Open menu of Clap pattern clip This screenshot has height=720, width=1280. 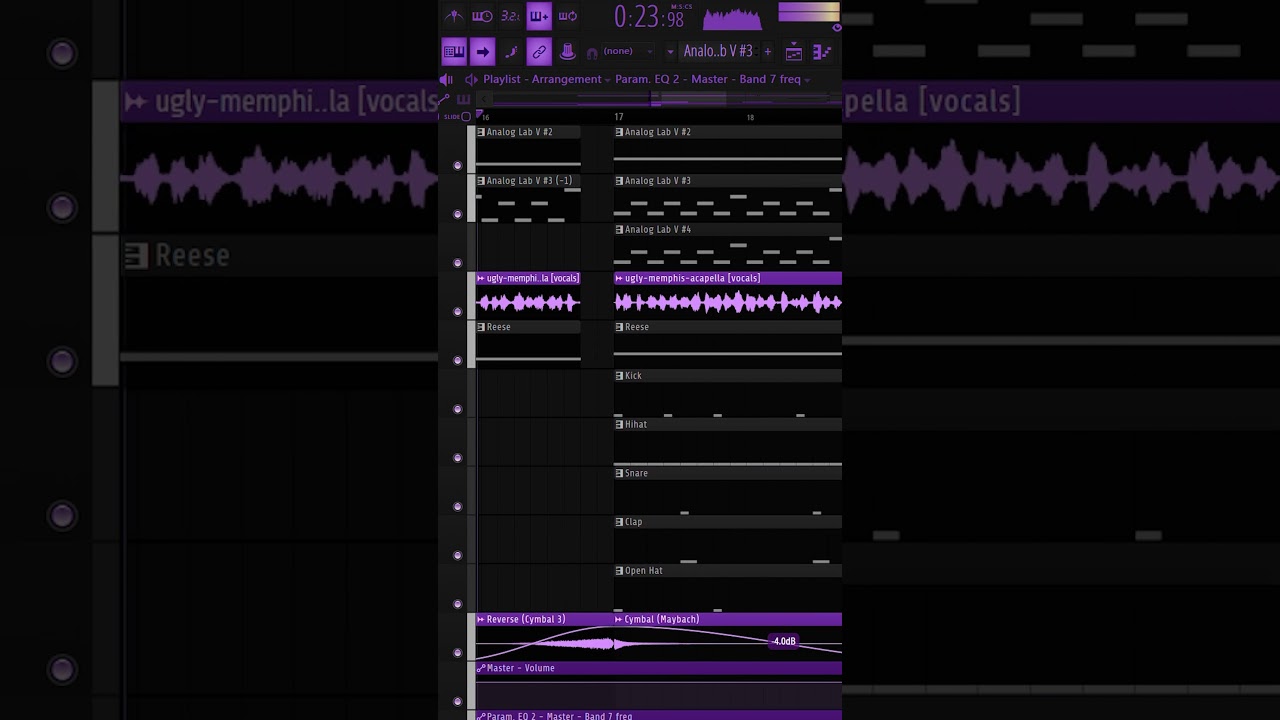[x=619, y=522]
